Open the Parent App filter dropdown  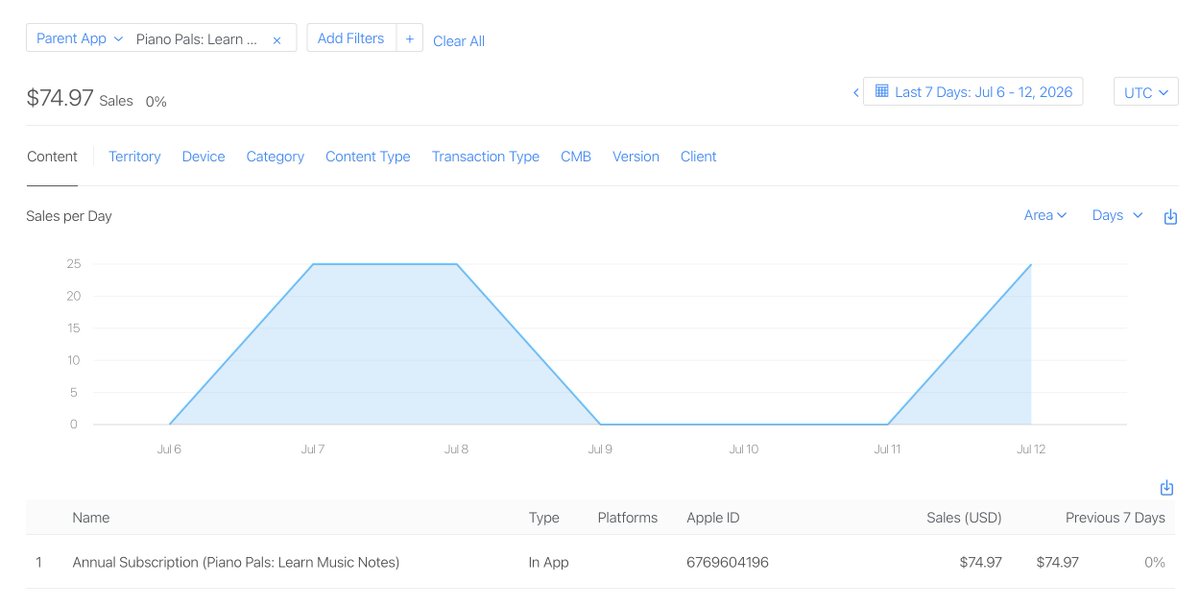[x=79, y=38]
